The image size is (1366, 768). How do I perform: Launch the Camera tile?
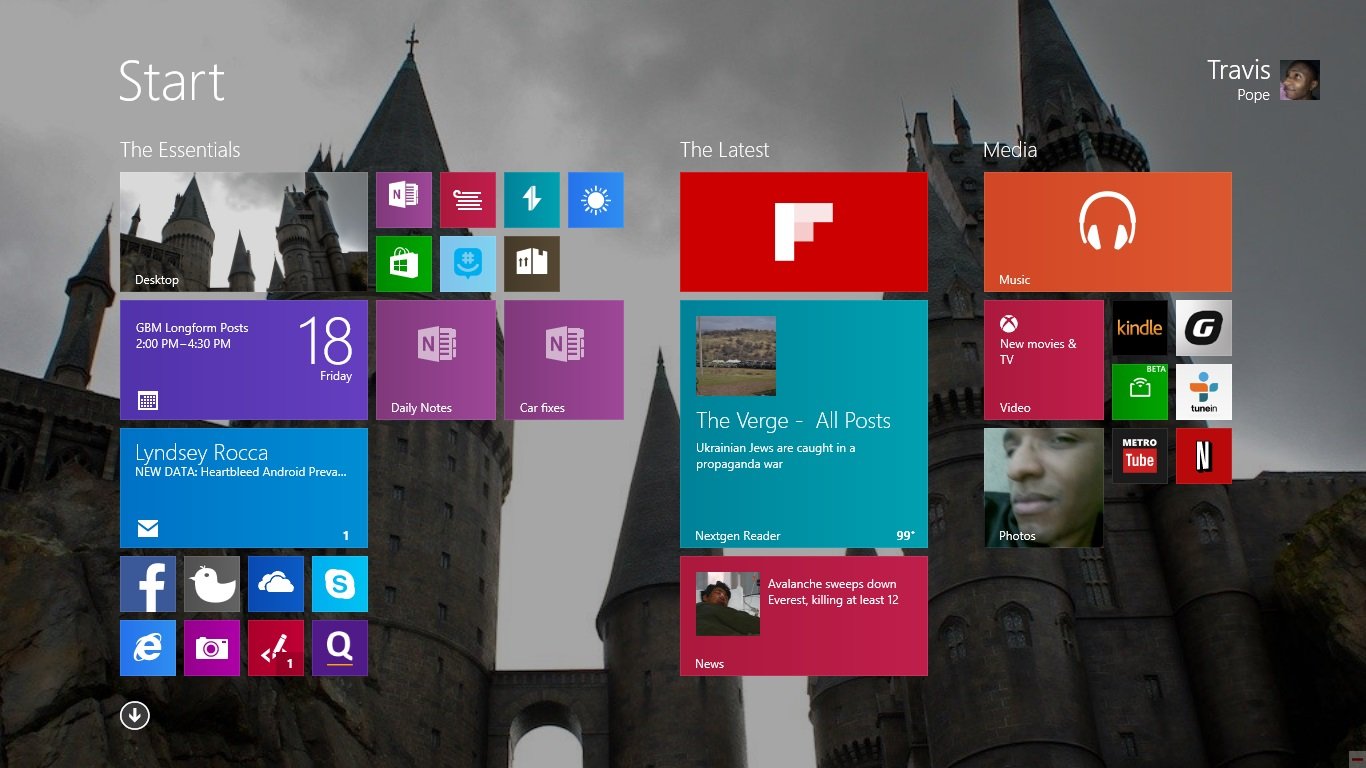(x=212, y=648)
